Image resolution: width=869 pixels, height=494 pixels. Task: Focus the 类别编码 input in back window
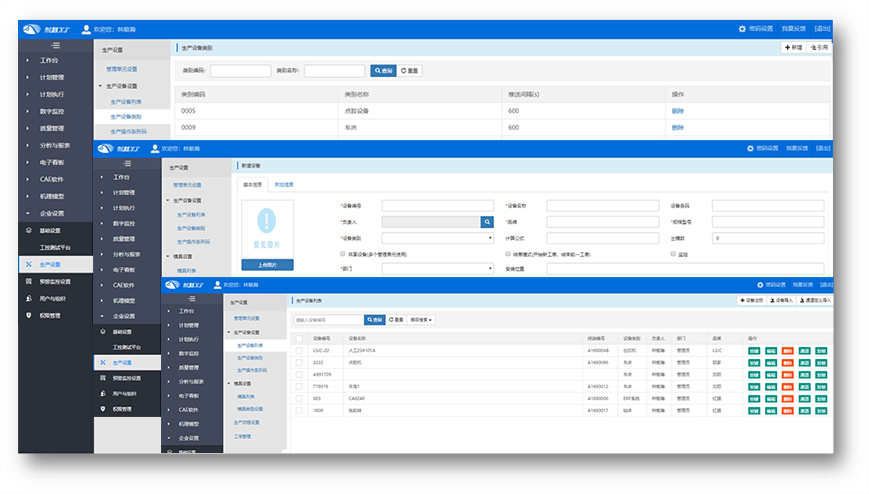[241, 70]
